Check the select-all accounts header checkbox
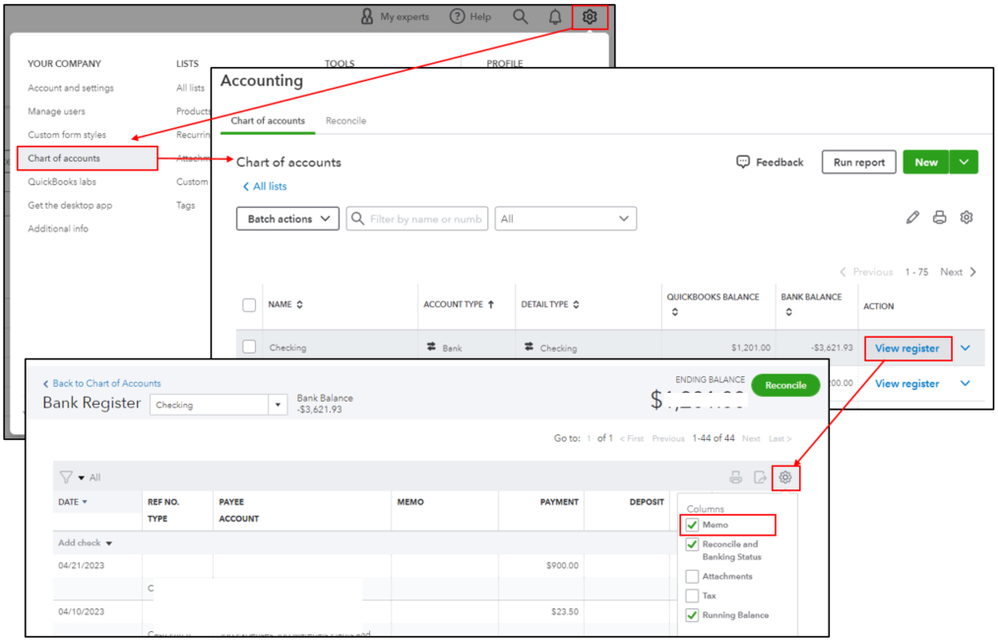The width and height of the screenshot is (998, 644). [x=249, y=305]
